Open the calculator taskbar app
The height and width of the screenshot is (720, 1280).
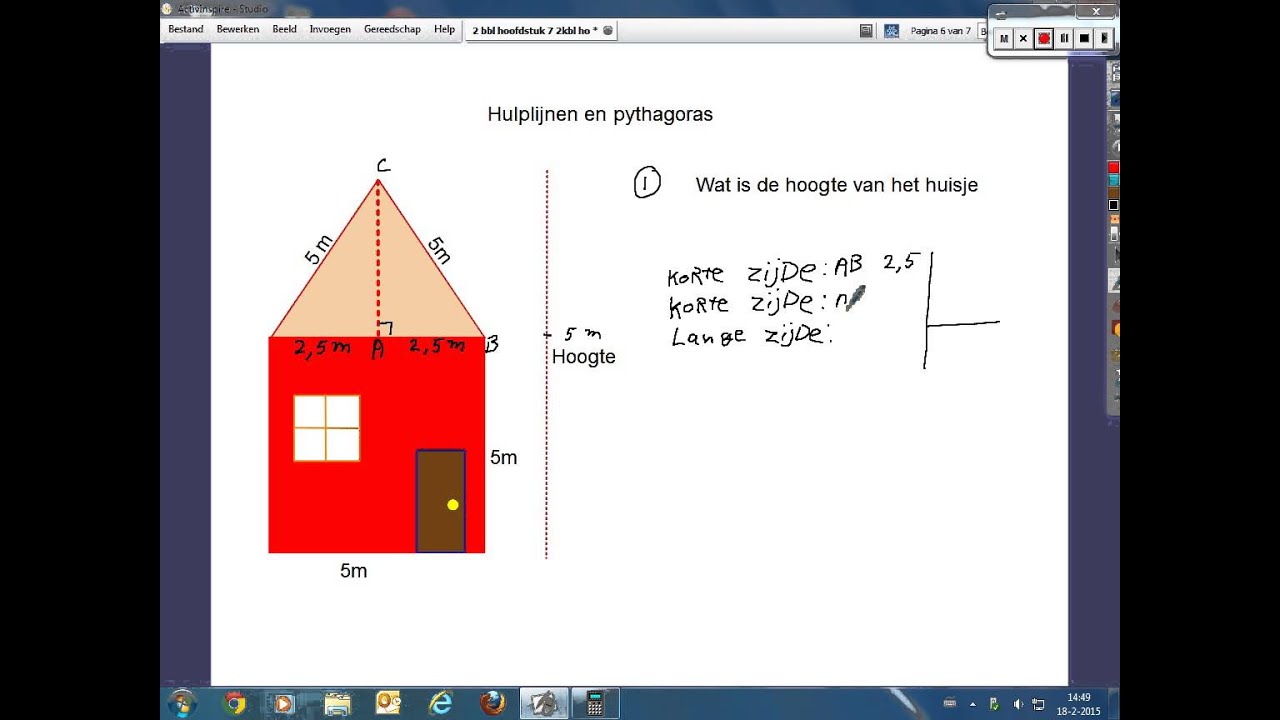pos(596,703)
